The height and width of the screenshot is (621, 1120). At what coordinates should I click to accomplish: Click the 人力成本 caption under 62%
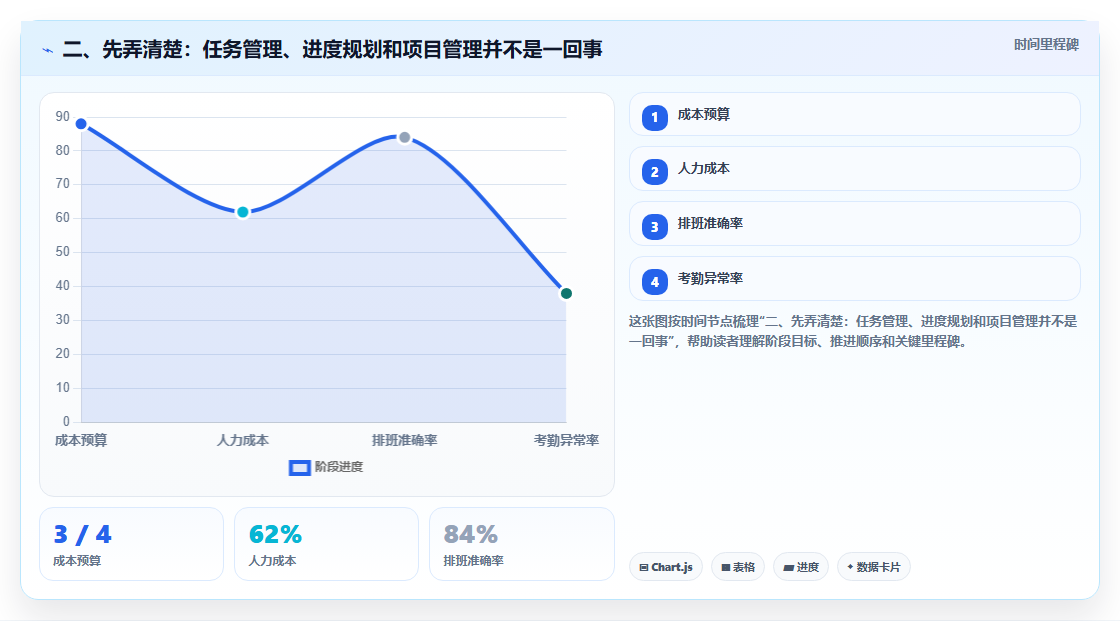272,560
